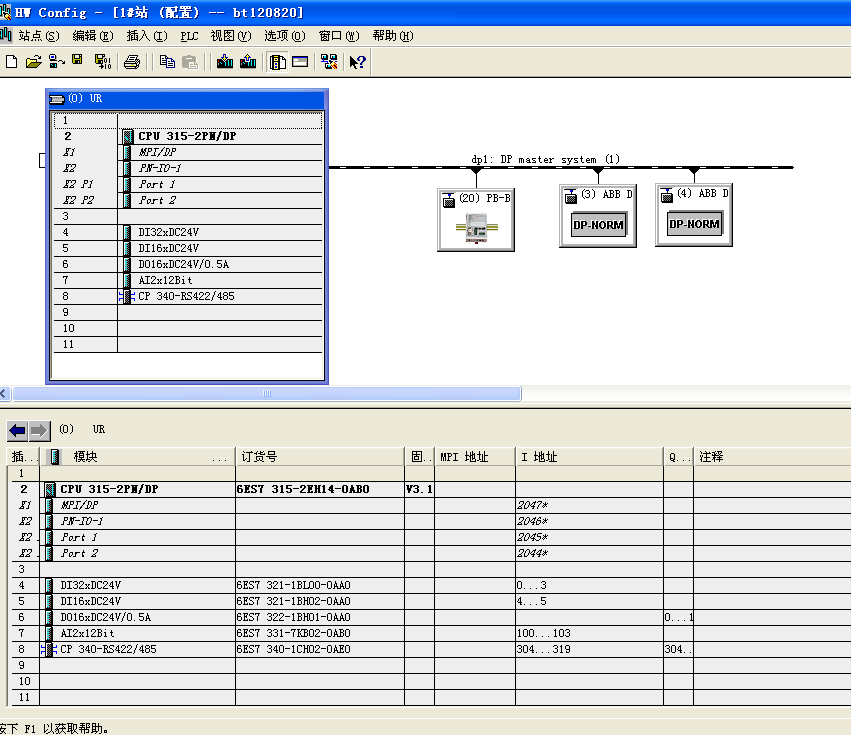
Task: Click the address overview toolbar icon
Action: 300,61
